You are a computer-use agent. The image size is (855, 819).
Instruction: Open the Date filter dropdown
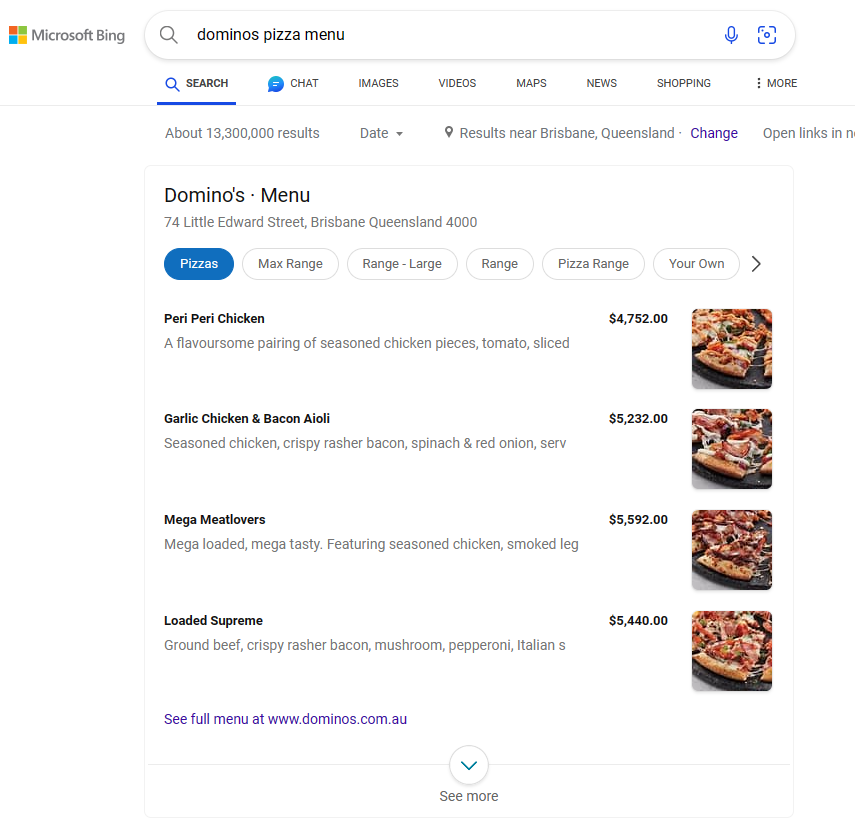tap(381, 133)
